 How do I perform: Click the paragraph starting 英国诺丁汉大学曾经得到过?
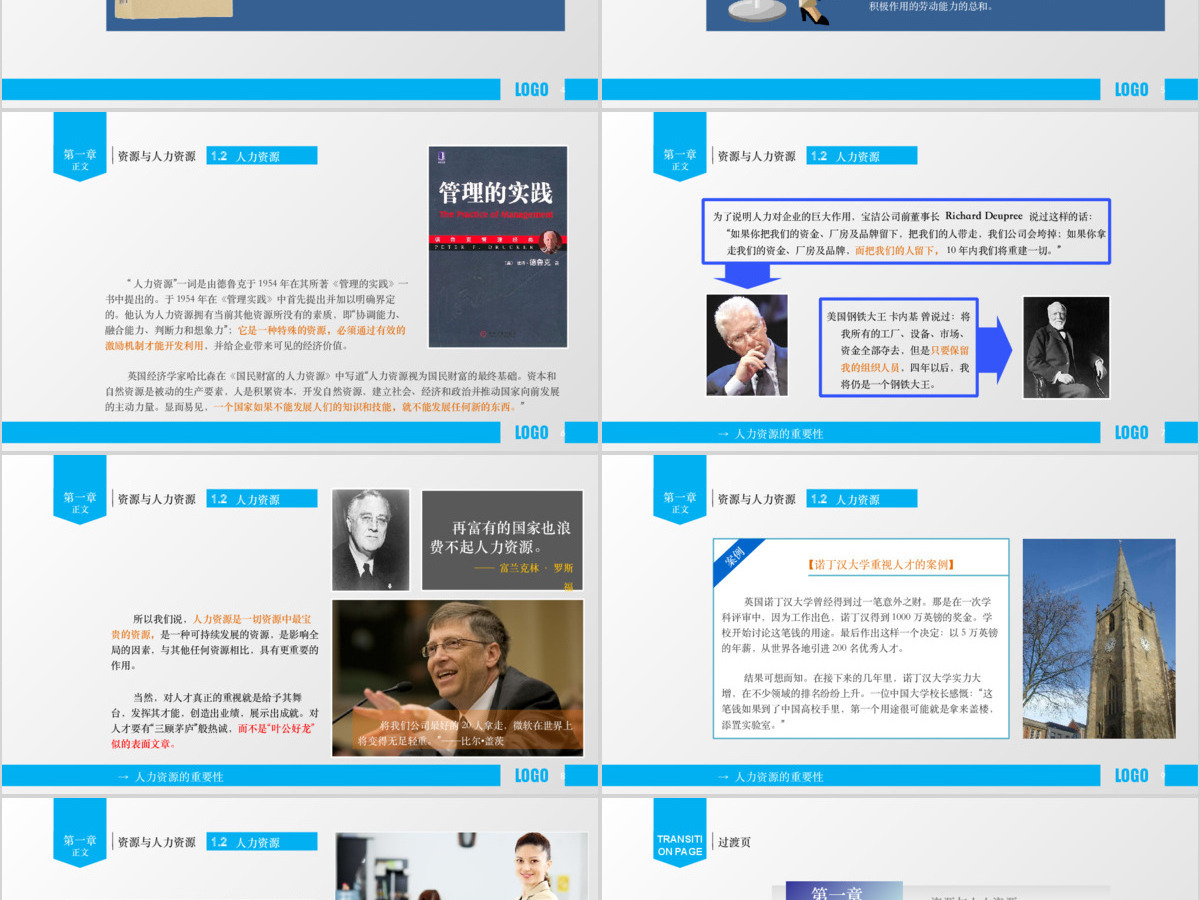click(x=860, y=624)
